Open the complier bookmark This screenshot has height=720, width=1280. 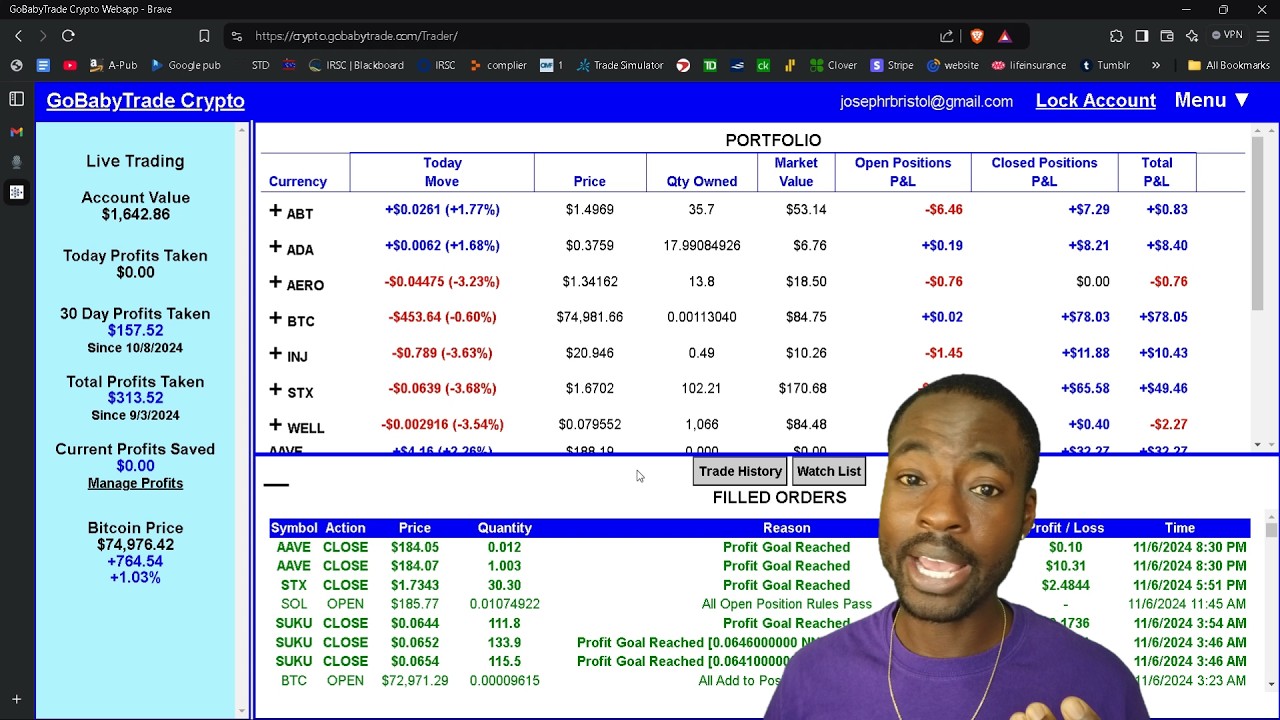[x=497, y=65]
